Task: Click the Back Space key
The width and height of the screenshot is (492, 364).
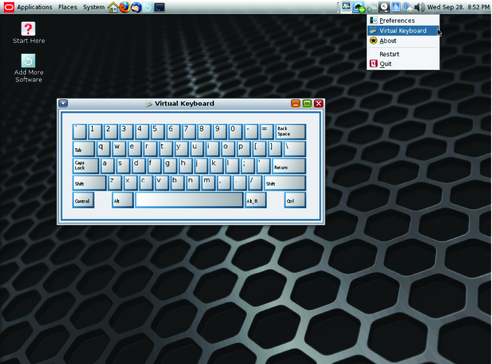Action: 290,132
